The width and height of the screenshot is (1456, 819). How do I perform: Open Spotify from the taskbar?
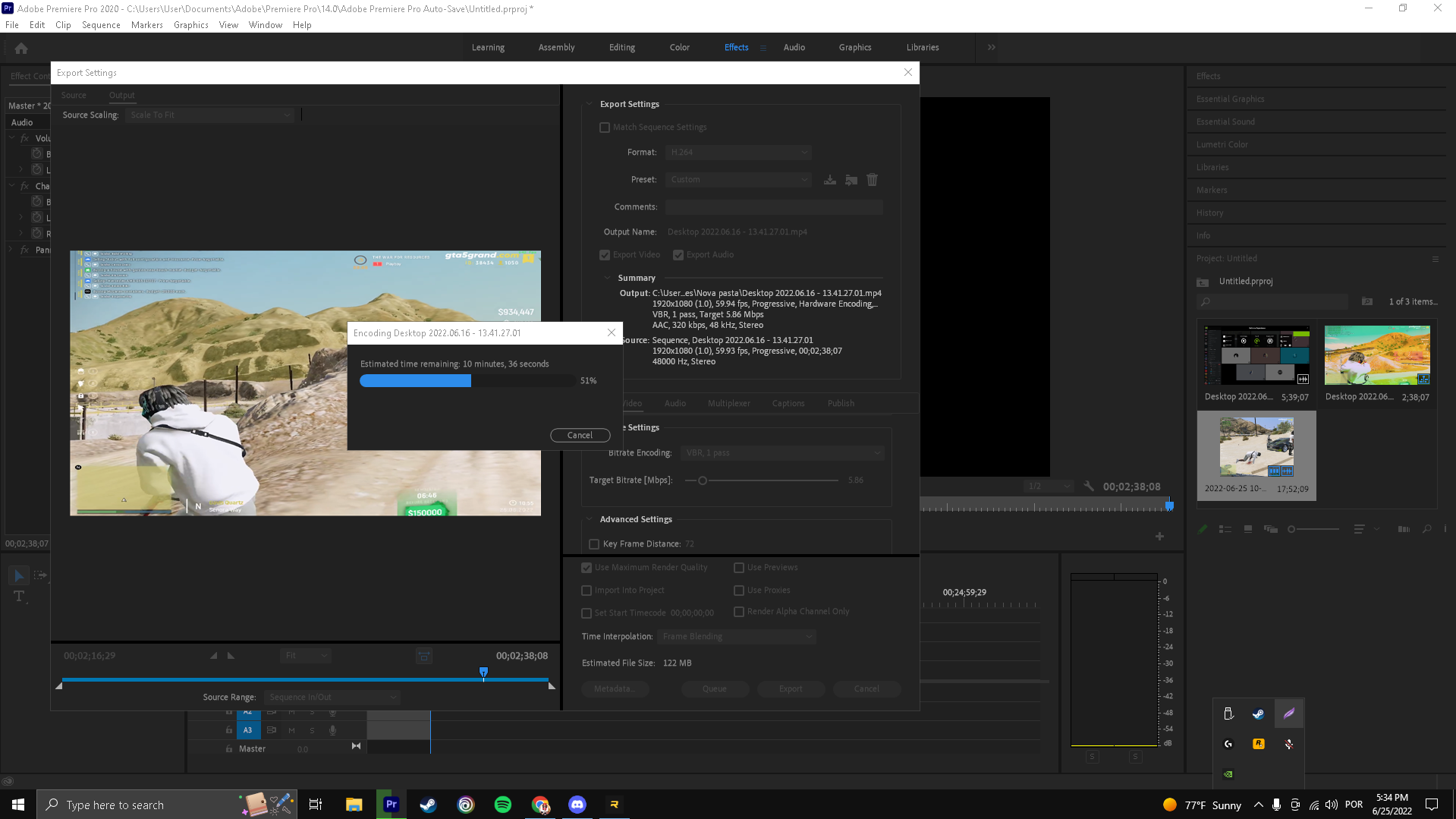coord(503,805)
